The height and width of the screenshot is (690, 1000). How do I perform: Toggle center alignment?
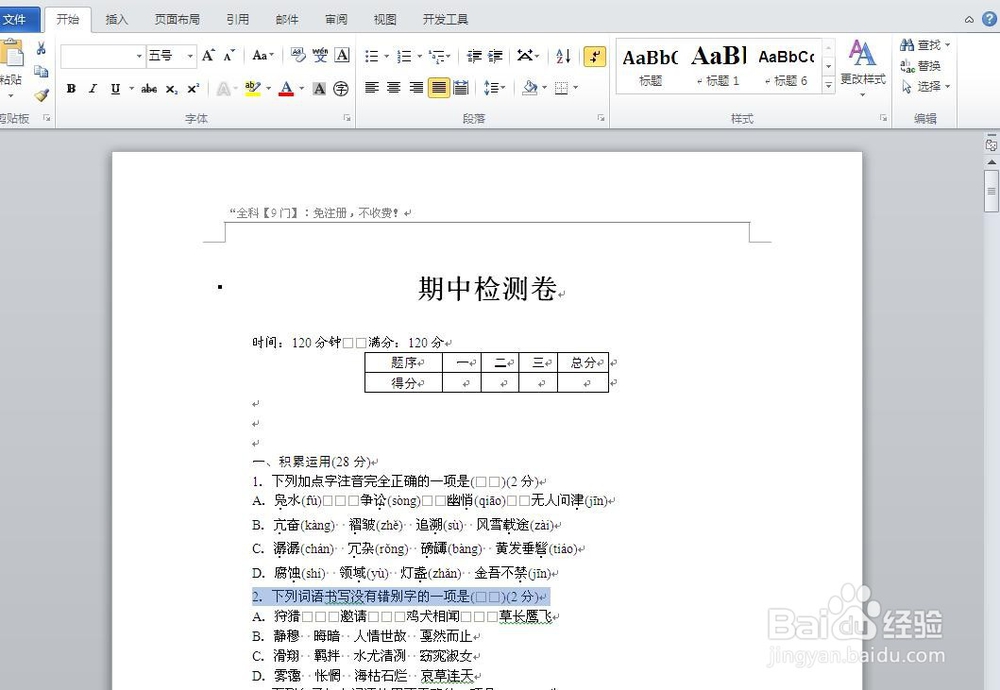click(x=394, y=87)
